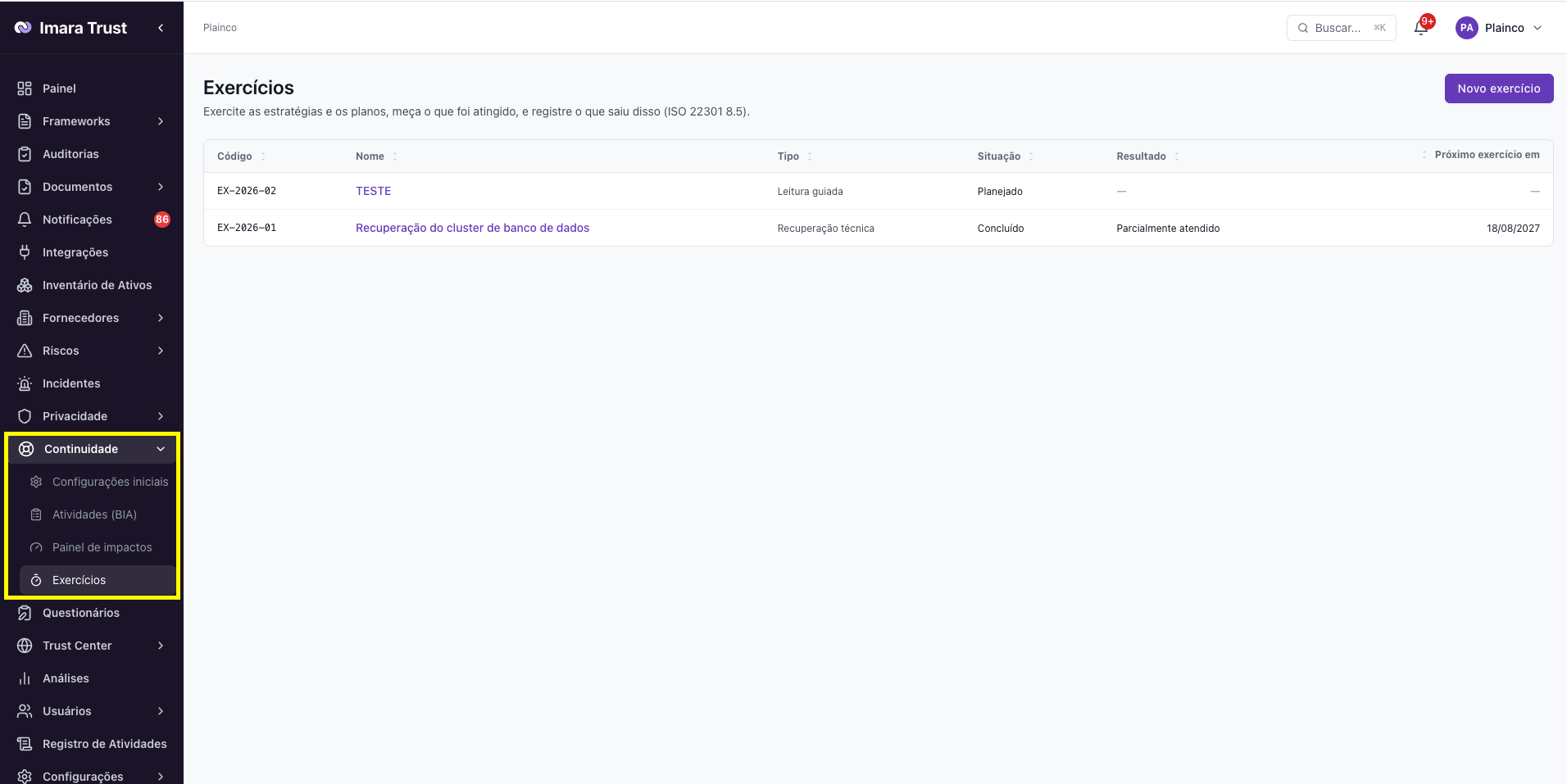Expand the Usuários submenu chevron
Viewport: 1567px width, 784px height.
[161, 711]
